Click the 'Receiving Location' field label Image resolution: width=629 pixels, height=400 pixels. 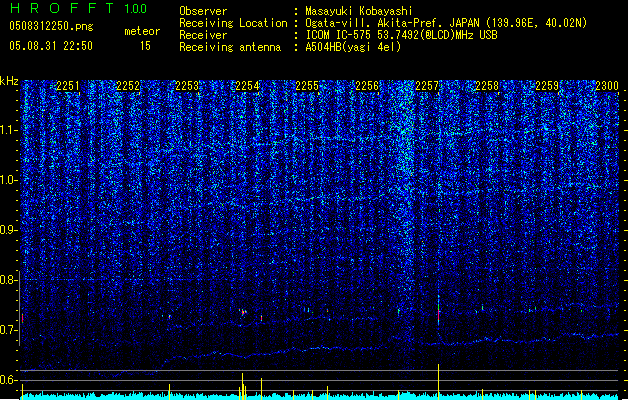point(233,23)
